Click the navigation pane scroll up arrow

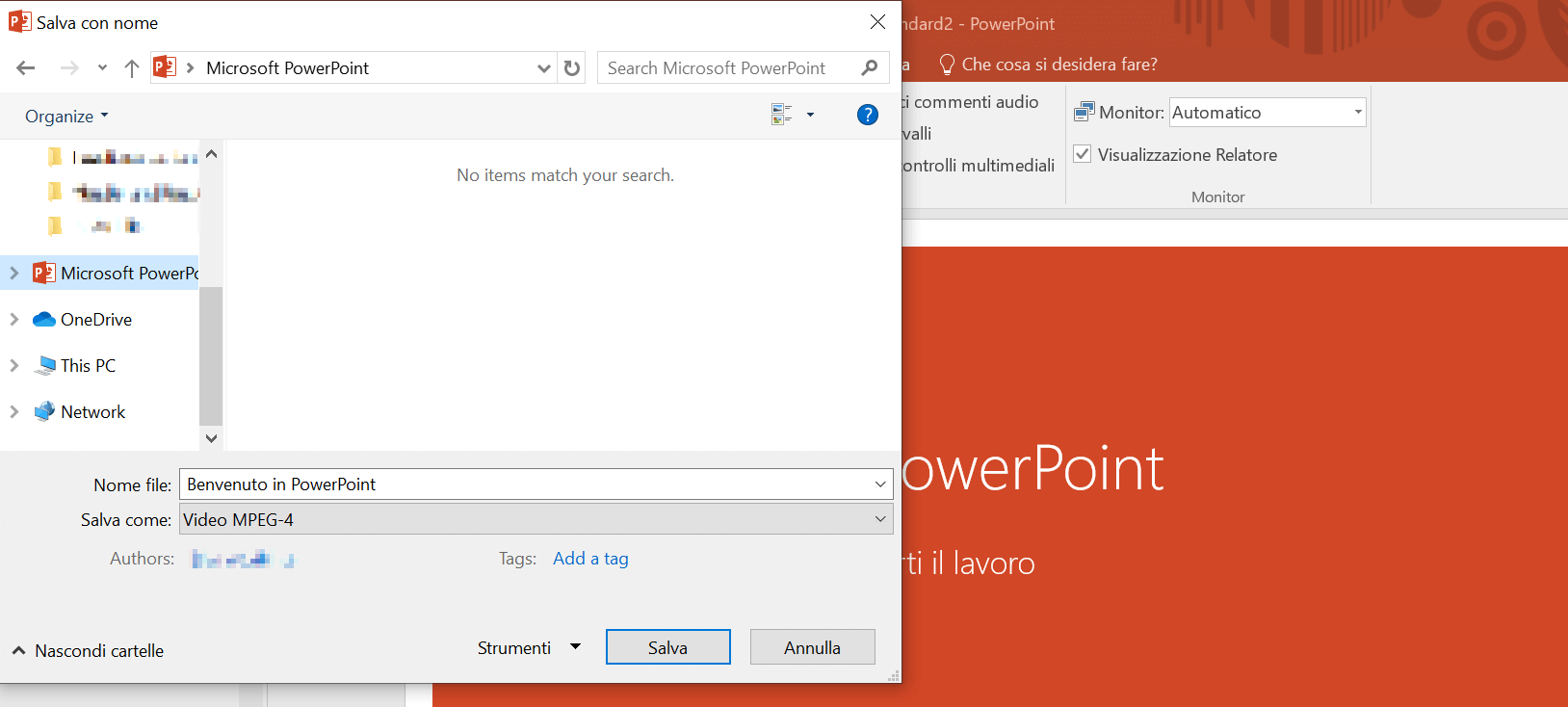pyautogui.click(x=211, y=154)
